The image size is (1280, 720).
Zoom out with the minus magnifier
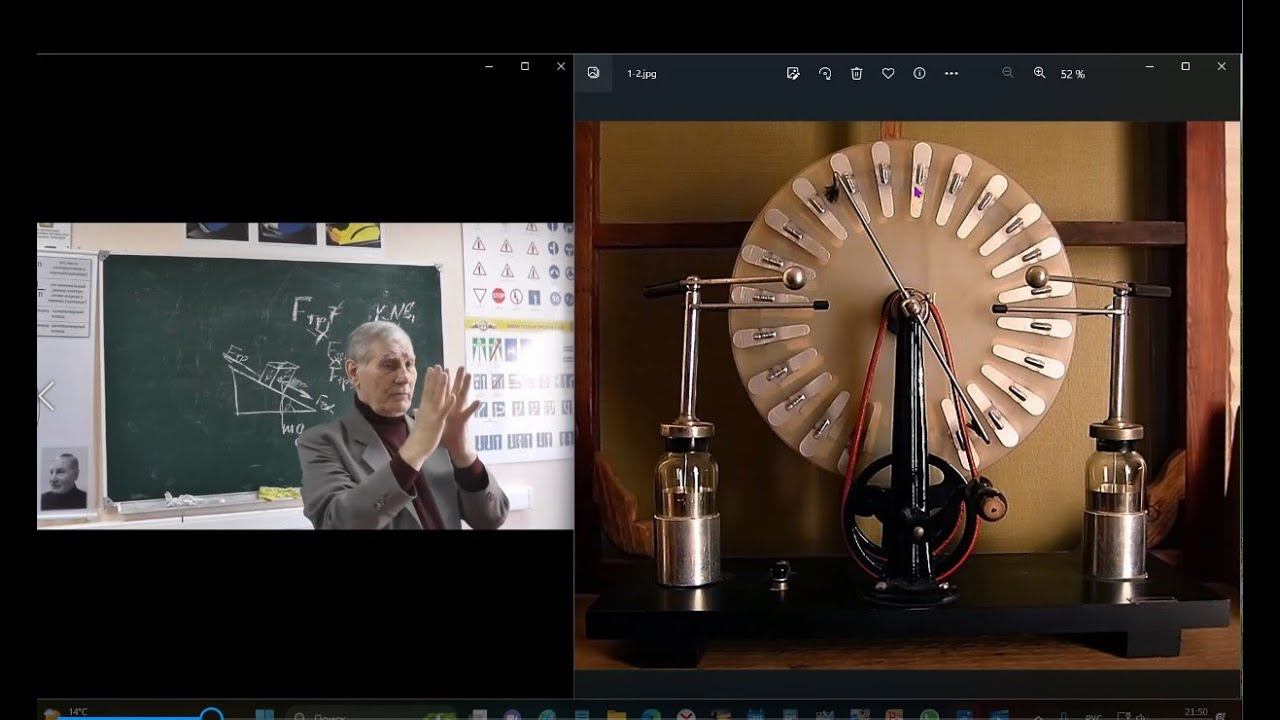[1008, 73]
